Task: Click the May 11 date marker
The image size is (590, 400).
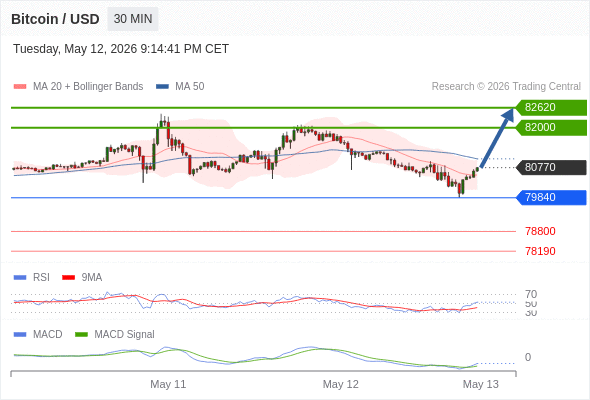Action: pyautogui.click(x=168, y=384)
